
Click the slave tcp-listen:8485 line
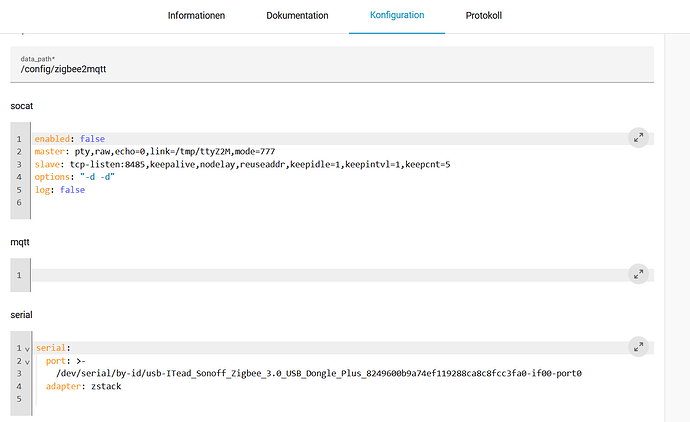pyautogui.click(x=242, y=164)
